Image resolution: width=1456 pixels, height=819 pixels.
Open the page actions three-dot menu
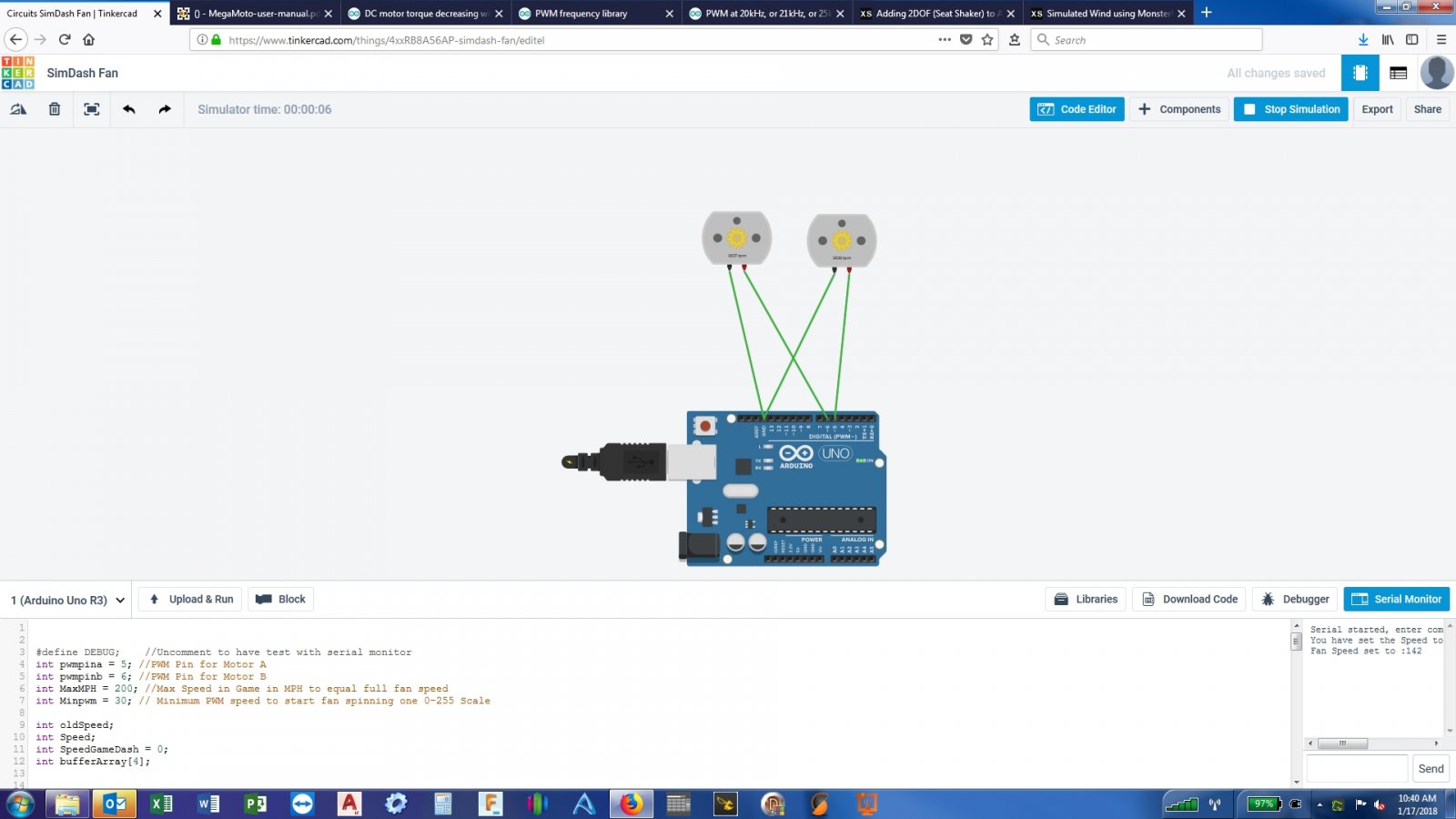pos(945,39)
